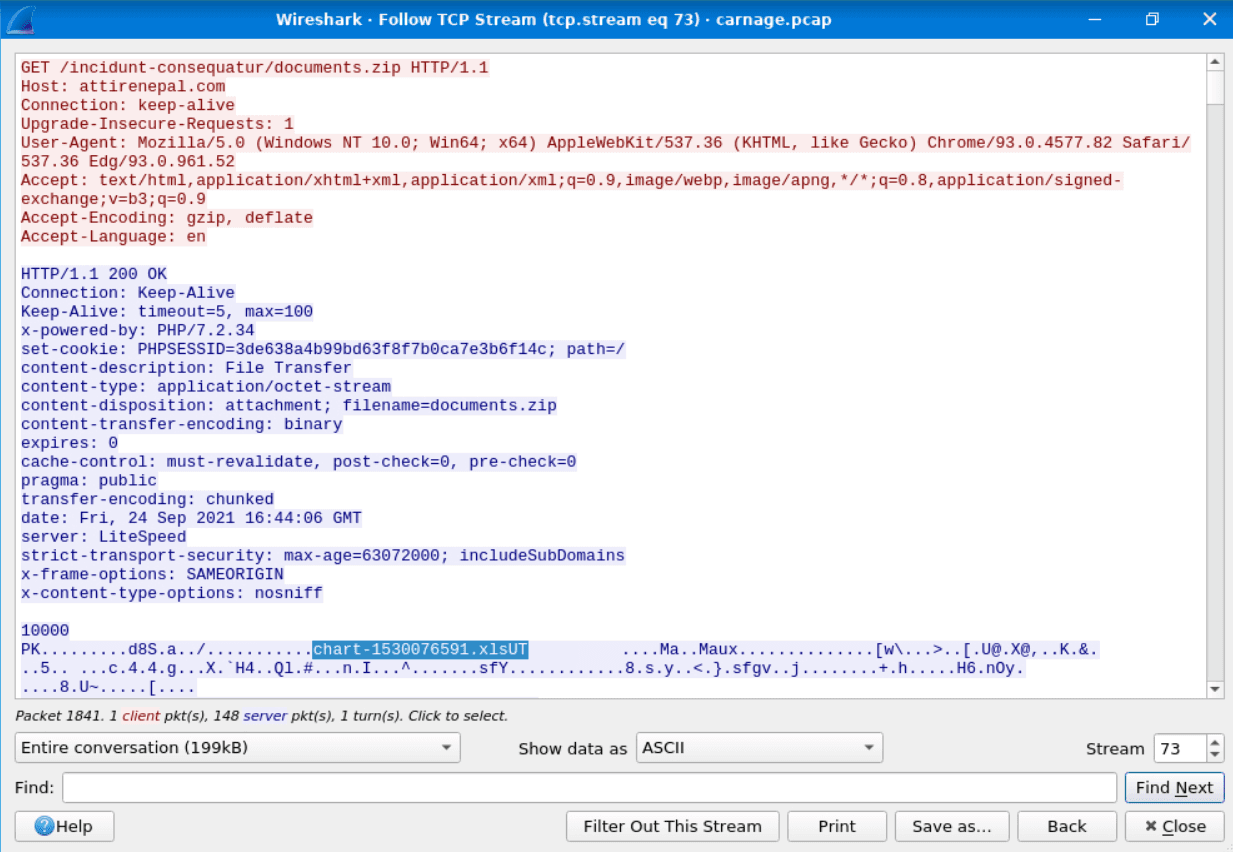Click the scroll down arrow of stream view

[x=1216, y=689]
